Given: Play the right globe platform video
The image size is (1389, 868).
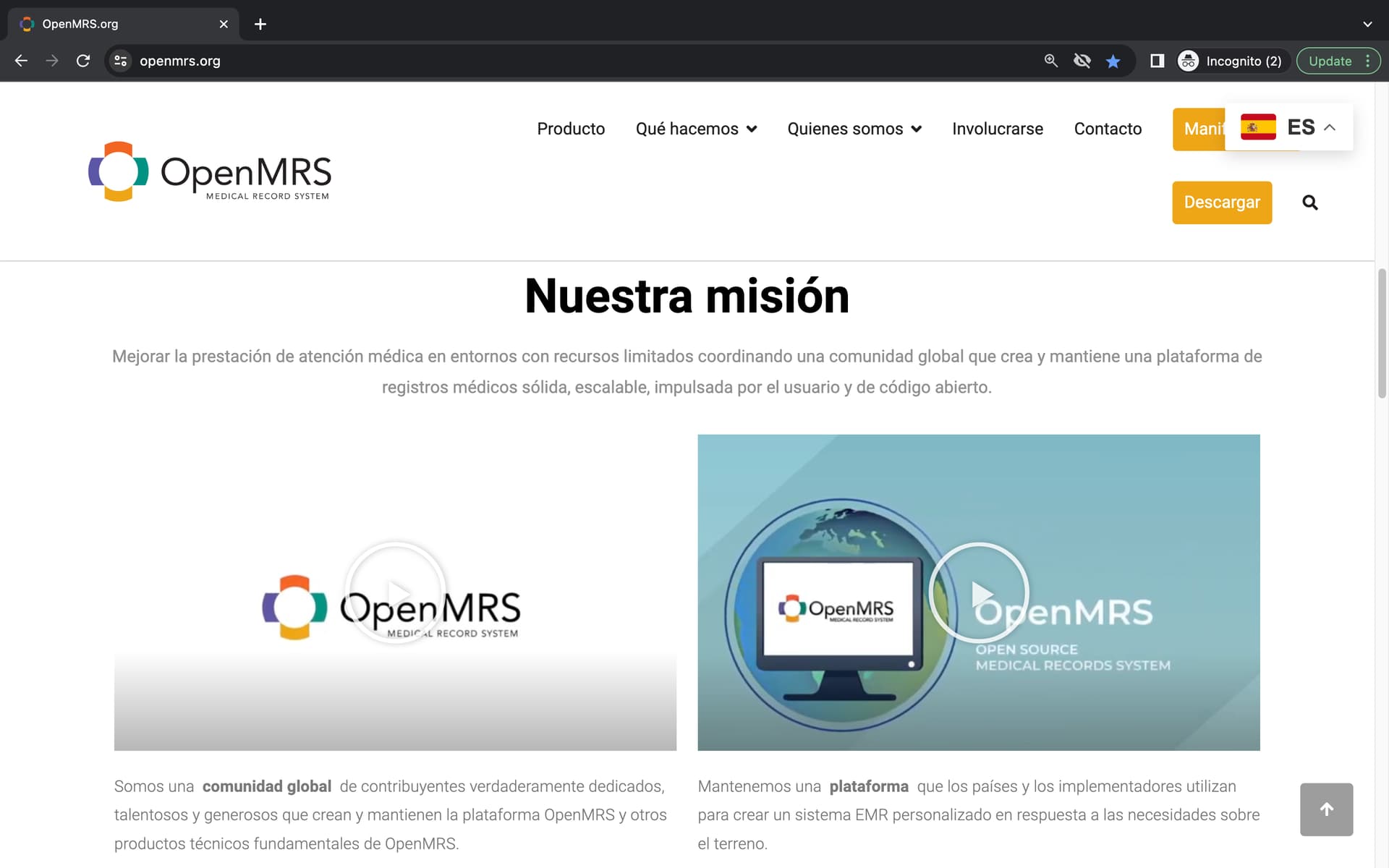Looking at the screenshot, I should click(979, 592).
